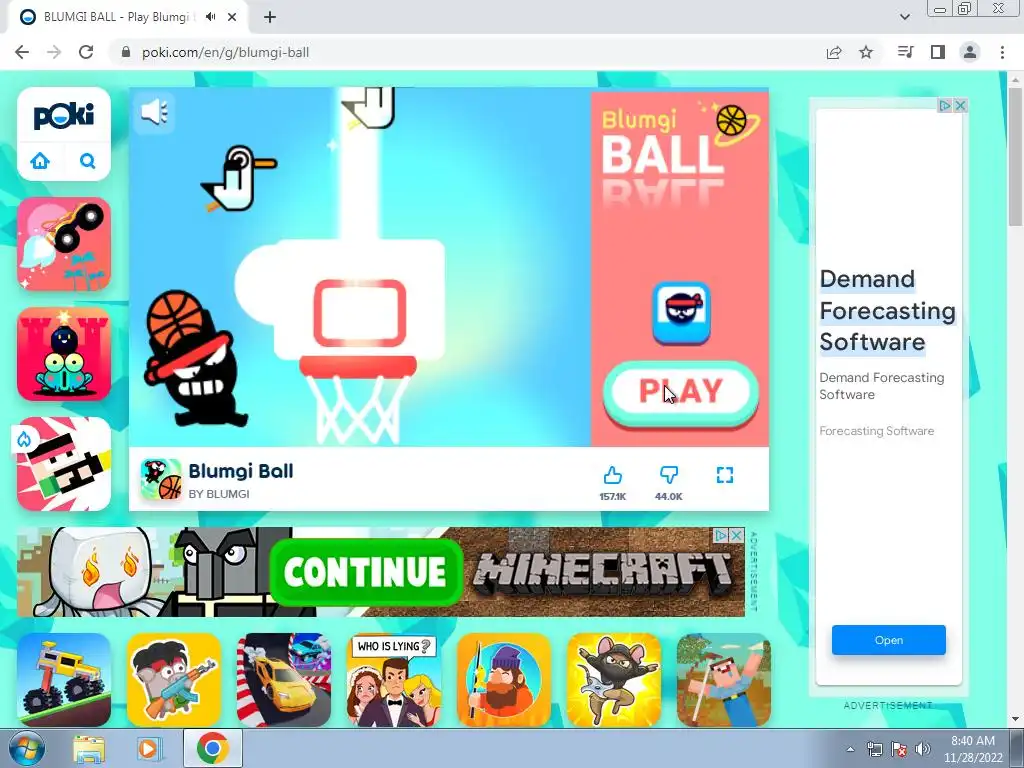This screenshot has width=1024, height=768.
Task: Toggle Chrome side panel
Action: click(938, 52)
